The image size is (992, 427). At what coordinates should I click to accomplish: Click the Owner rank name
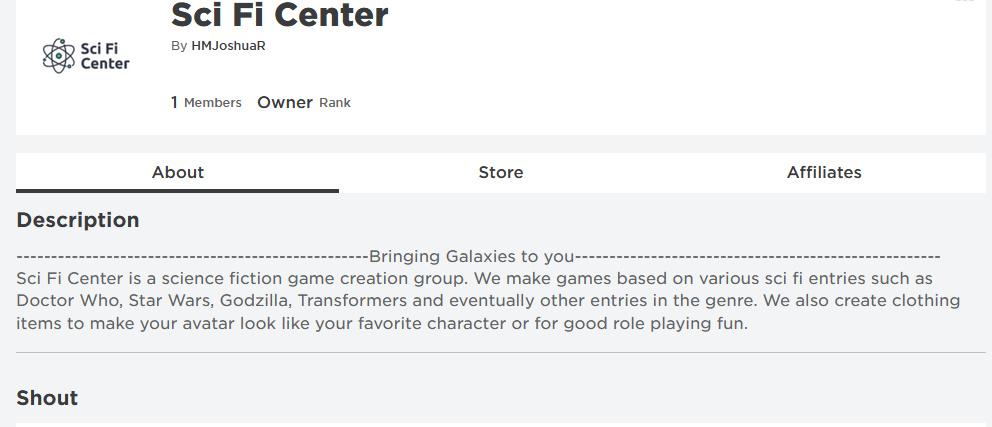coord(285,102)
